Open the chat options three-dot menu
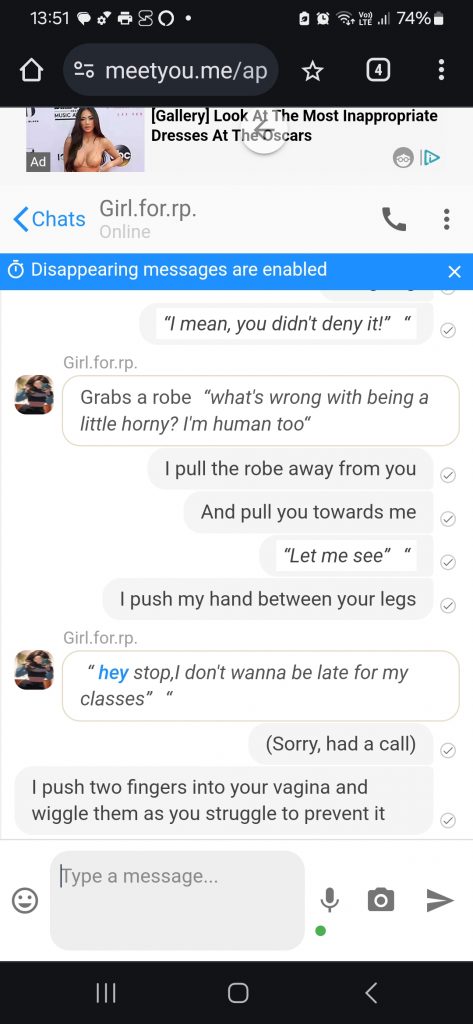Viewport: 473px width, 1024px height. [x=446, y=219]
